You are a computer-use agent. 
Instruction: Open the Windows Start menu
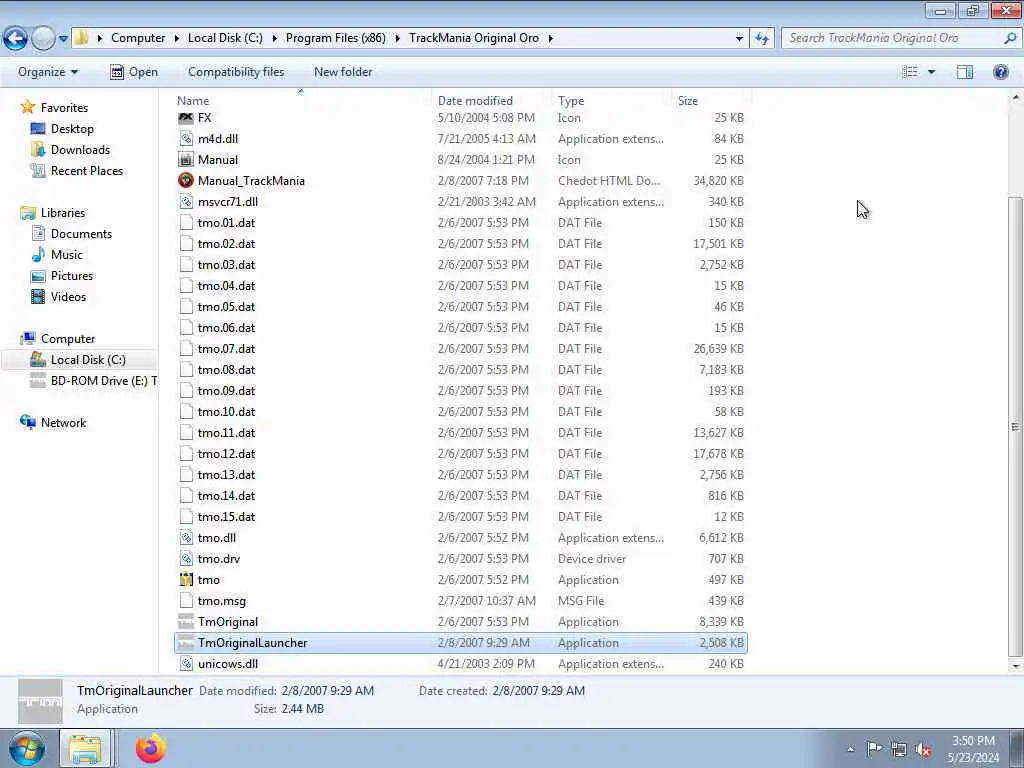pyautogui.click(x=27, y=748)
